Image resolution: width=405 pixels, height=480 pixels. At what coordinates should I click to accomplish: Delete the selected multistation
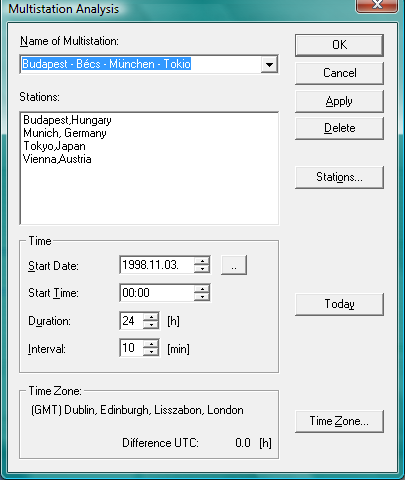point(339,128)
